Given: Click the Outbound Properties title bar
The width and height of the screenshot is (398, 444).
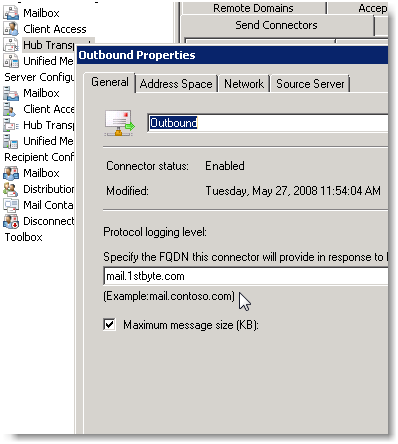Looking at the screenshot, I should (232, 55).
